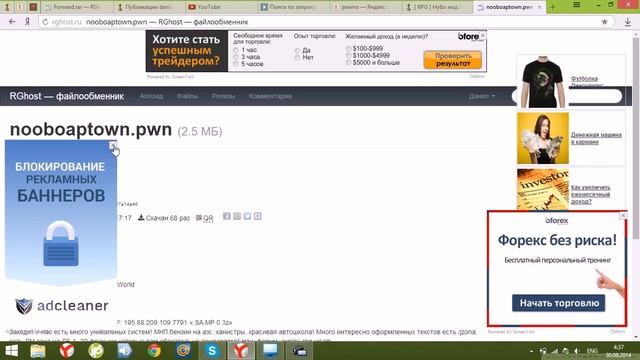Open the Windows Start button
Image resolution: width=640 pixels, height=360 pixels.
pos(11,351)
